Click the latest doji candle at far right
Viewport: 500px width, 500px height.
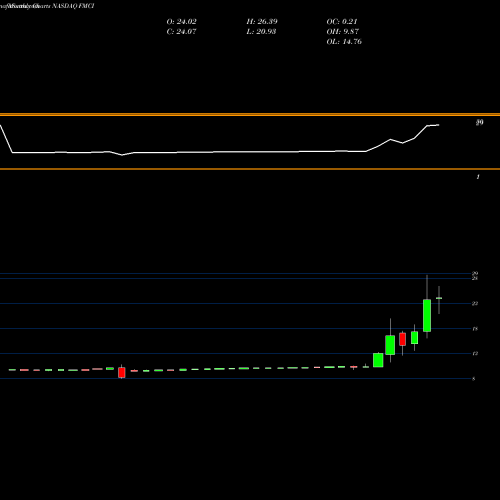point(439,298)
